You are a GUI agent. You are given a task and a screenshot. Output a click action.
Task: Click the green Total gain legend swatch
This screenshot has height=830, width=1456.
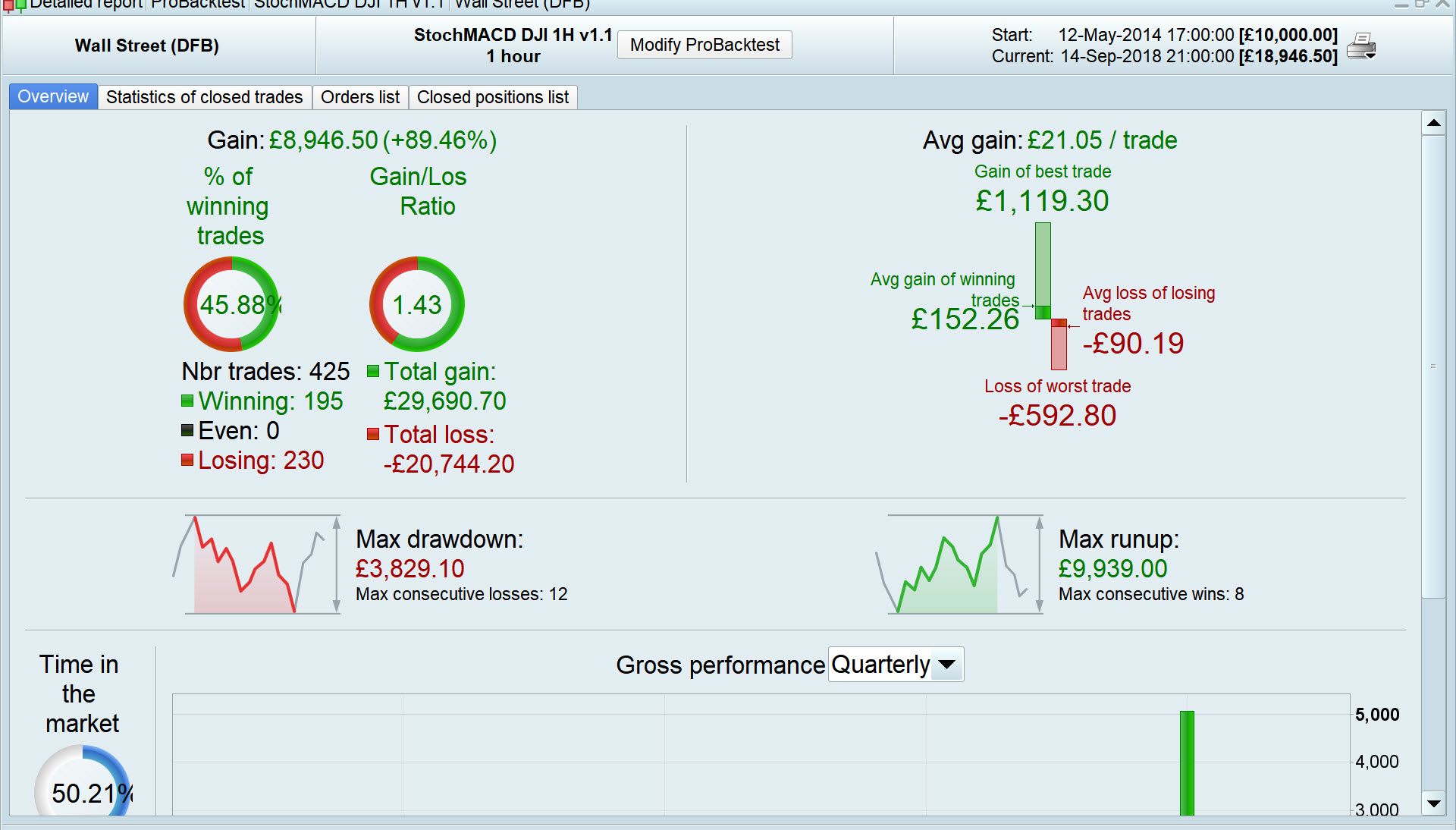373,372
